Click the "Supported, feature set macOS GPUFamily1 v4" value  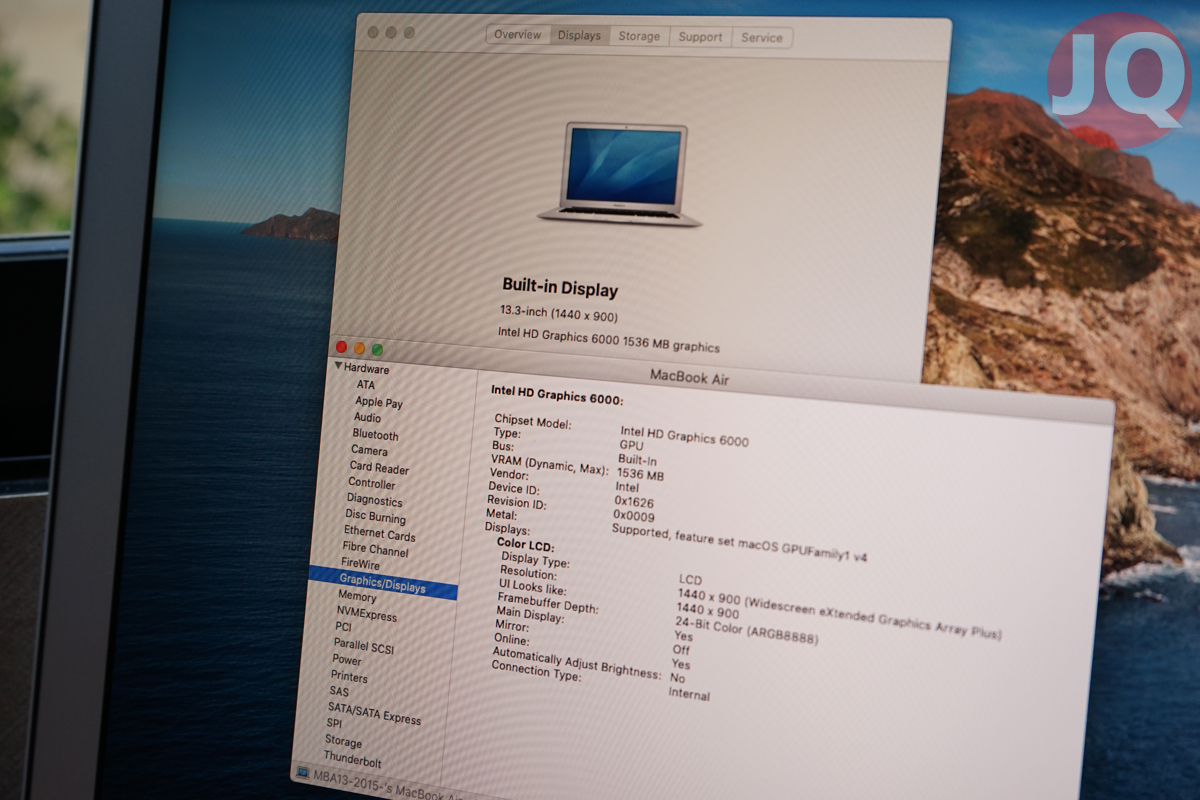pyautogui.click(x=739, y=542)
